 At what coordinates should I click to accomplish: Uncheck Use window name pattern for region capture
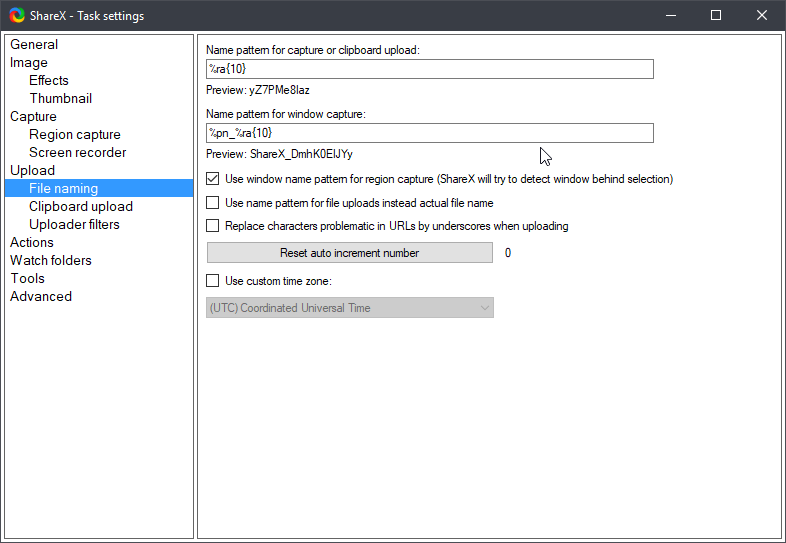click(213, 178)
